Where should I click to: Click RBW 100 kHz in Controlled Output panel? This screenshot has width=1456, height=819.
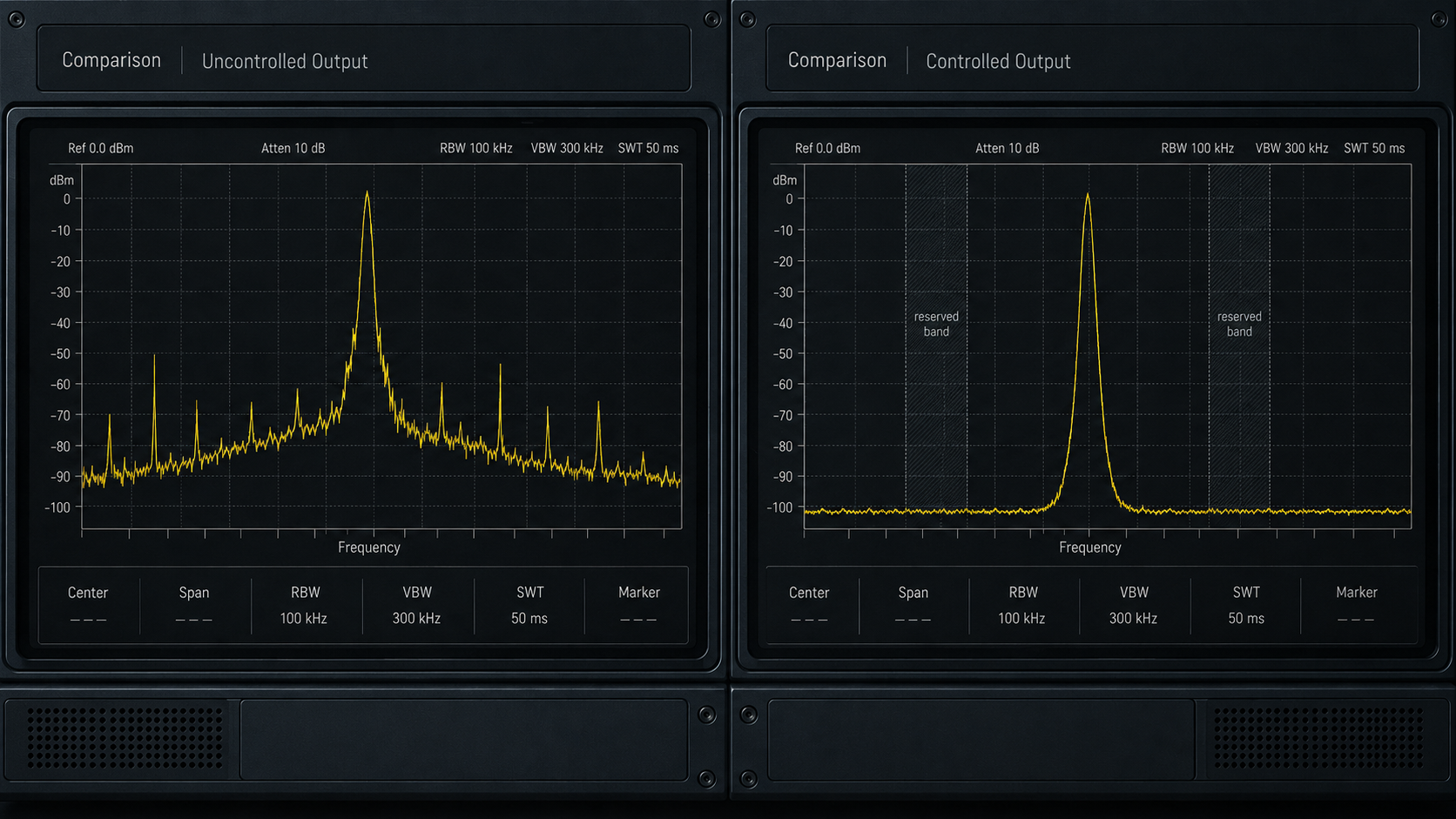(x=1022, y=605)
